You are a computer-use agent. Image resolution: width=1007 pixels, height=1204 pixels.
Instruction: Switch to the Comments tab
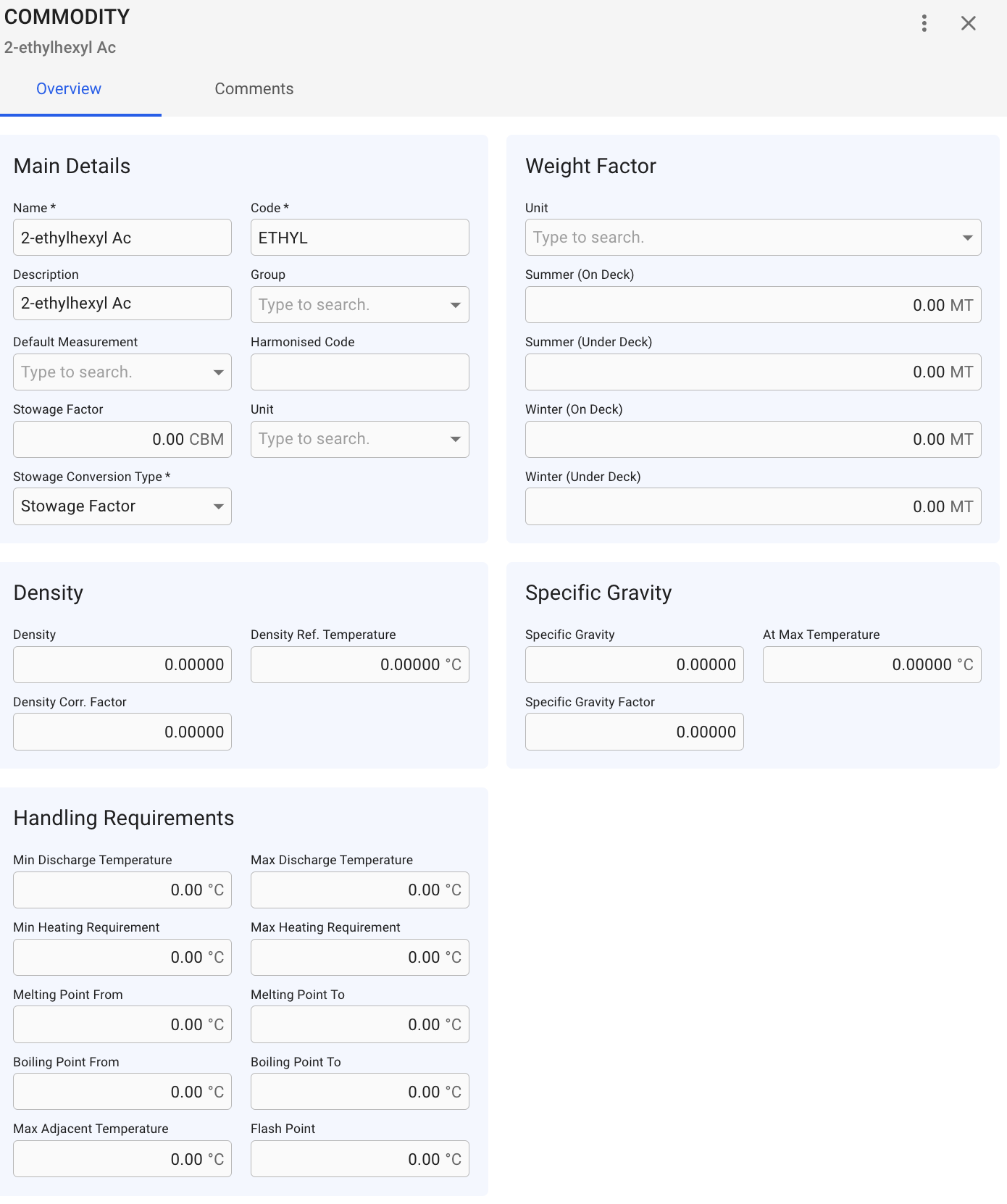254,89
